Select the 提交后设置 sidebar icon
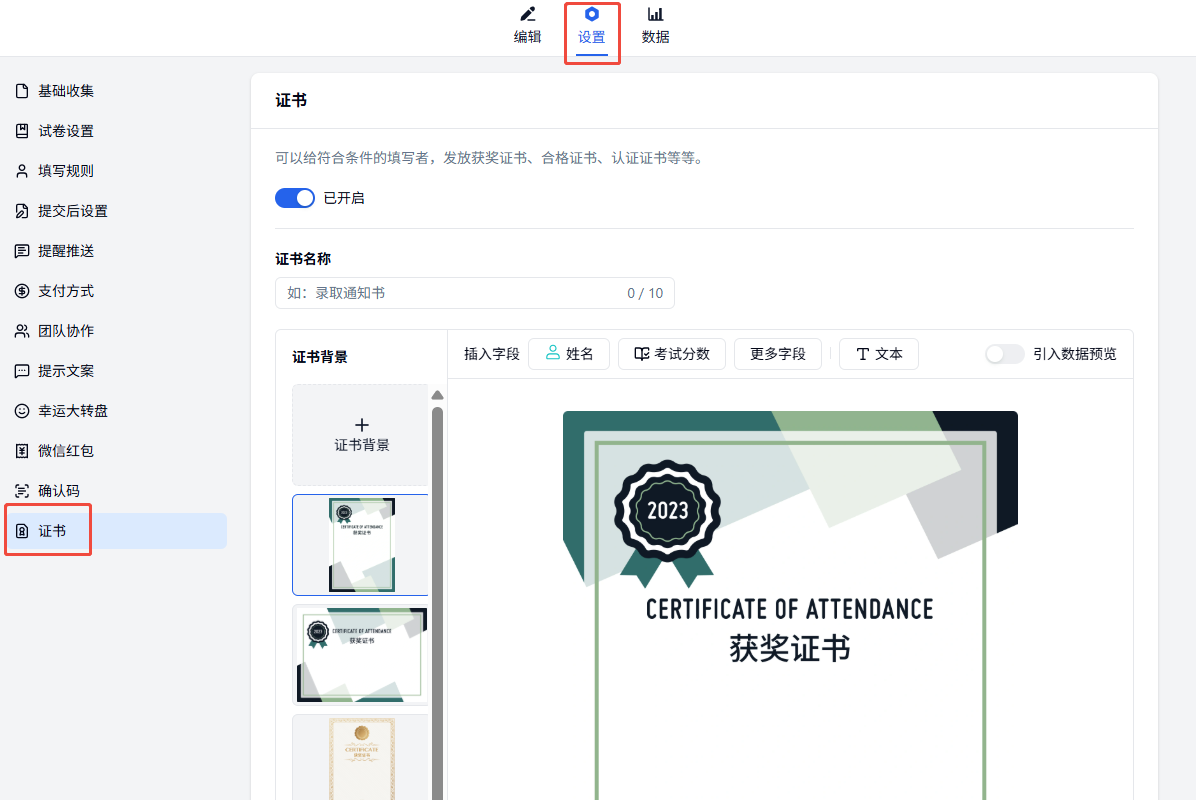Image resolution: width=1196 pixels, height=800 pixels. pyautogui.click(x=22, y=211)
